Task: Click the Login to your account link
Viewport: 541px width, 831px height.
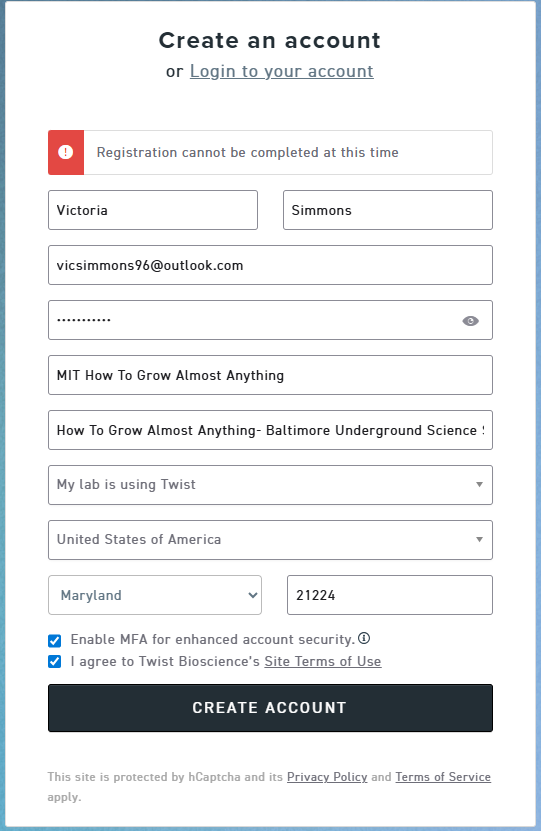Action: point(281,71)
